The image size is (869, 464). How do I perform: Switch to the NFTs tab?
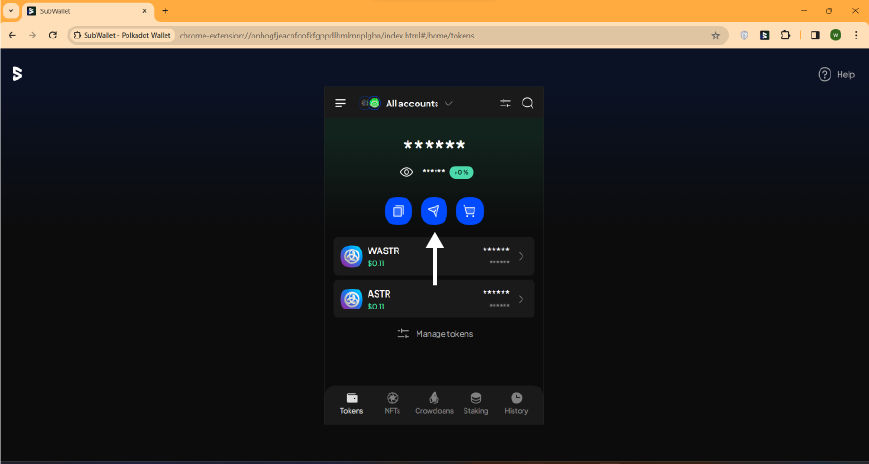pyautogui.click(x=393, y=403)
